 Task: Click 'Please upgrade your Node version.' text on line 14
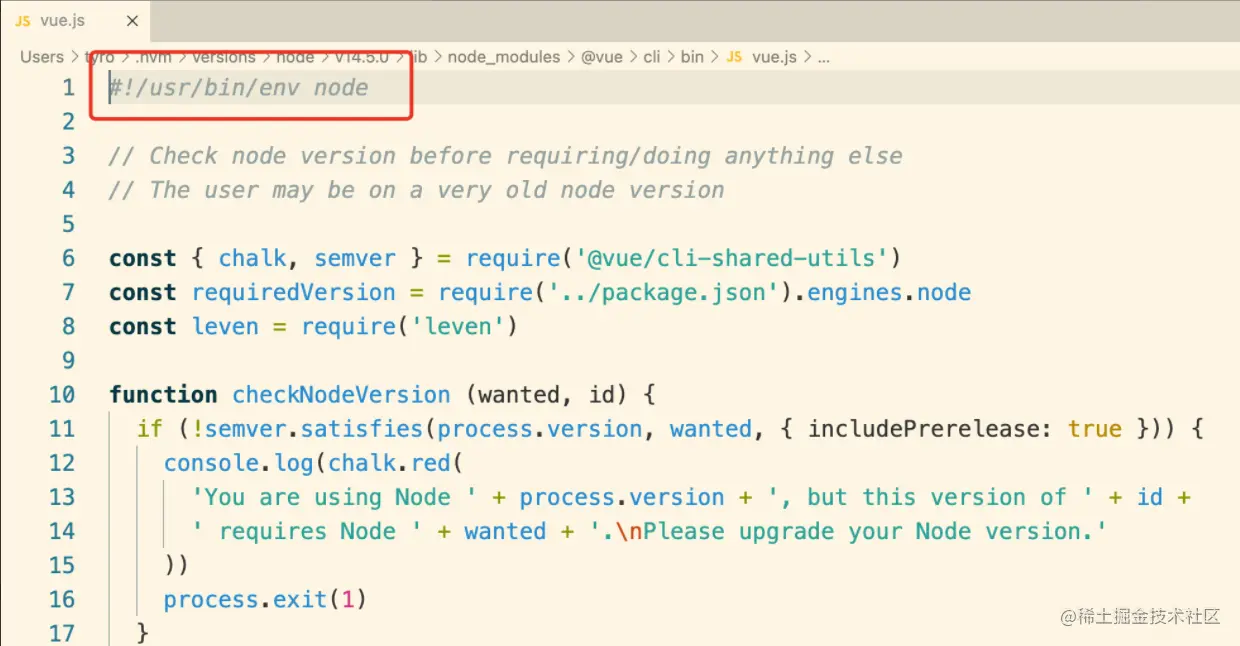[x=868, y=531]
